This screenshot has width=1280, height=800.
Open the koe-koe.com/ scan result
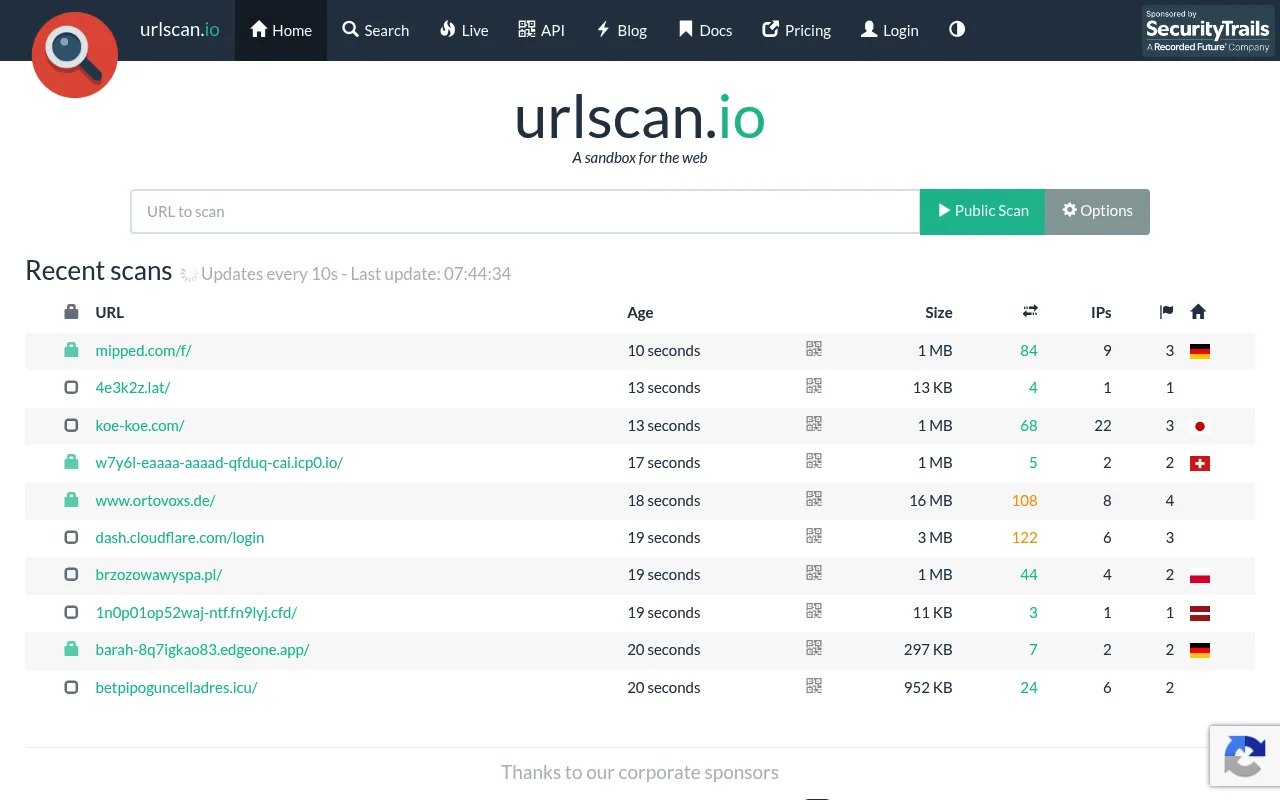[x=140, y=425]
